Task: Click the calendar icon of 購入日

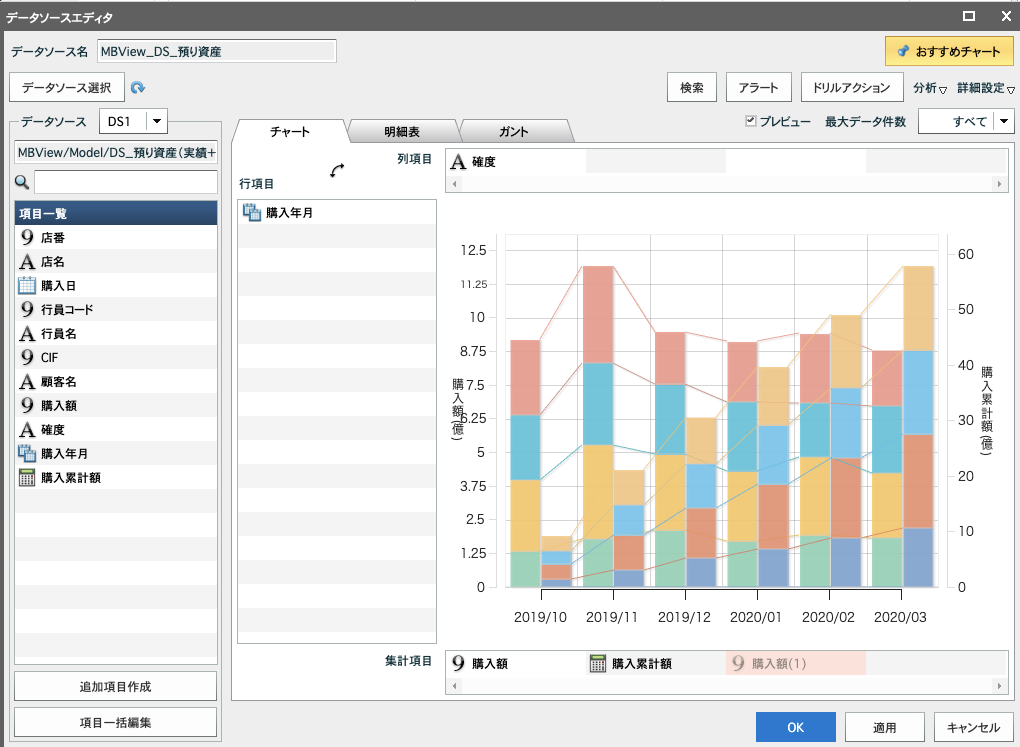Action: tap(27, 285)
